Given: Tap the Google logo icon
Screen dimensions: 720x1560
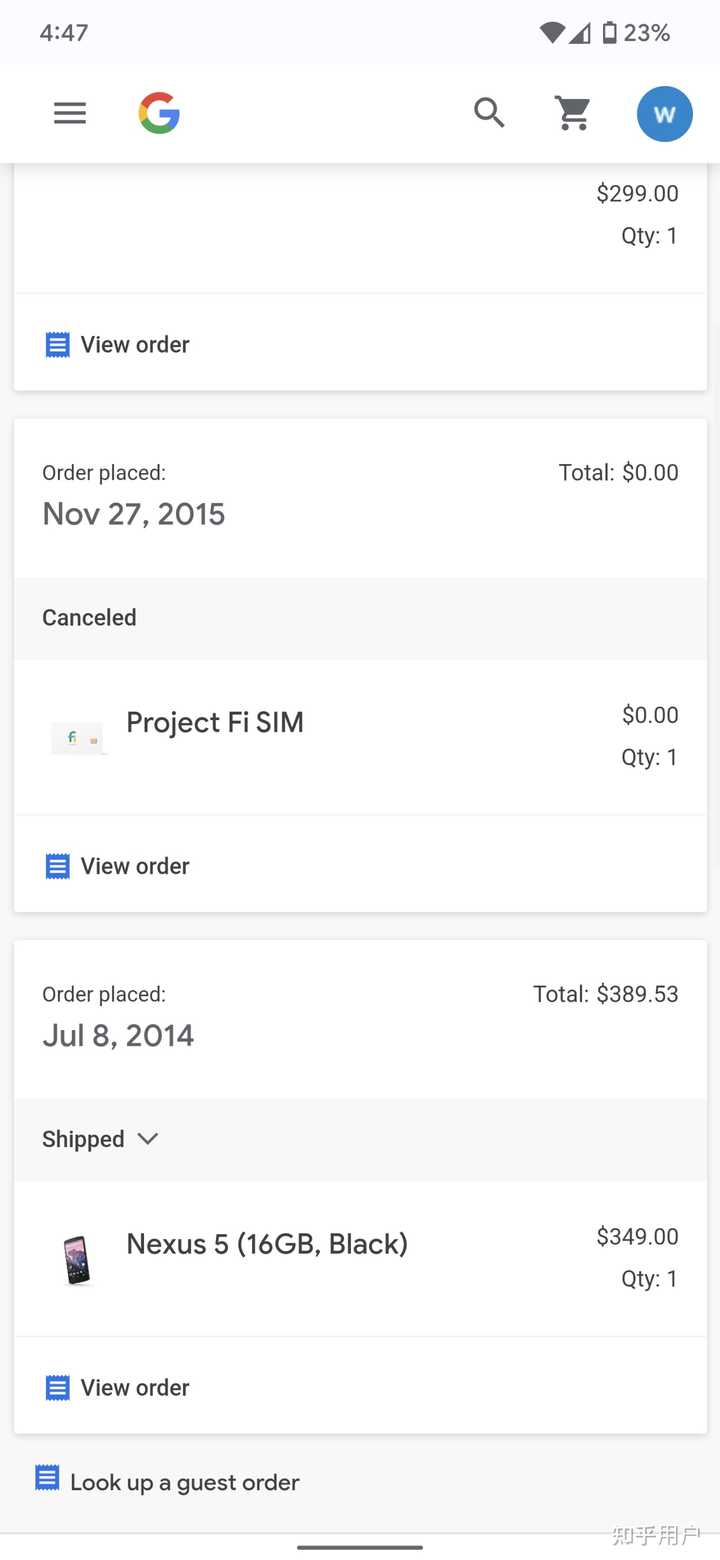Looking at the screenshot, I should click(x=159, y=113).
